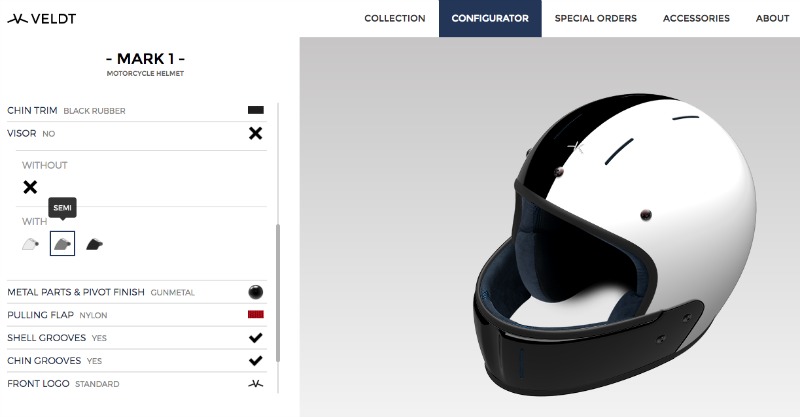
Task: Expand the Metal Parts & Pivot Finish row
Action: [x=137, y=292]
